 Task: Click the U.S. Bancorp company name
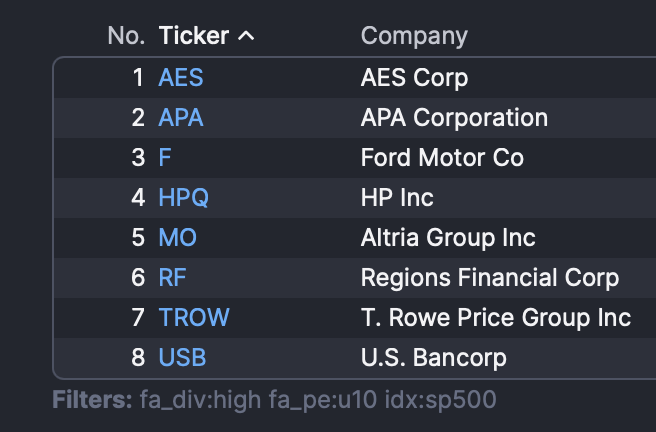434,357
